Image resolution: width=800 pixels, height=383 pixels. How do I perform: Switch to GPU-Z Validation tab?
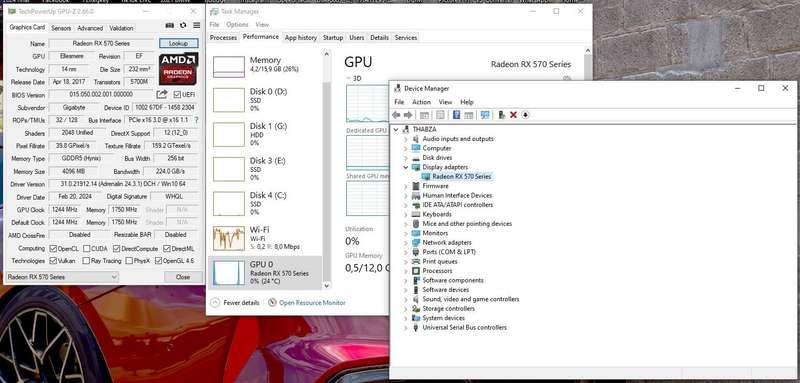point(121,28)
